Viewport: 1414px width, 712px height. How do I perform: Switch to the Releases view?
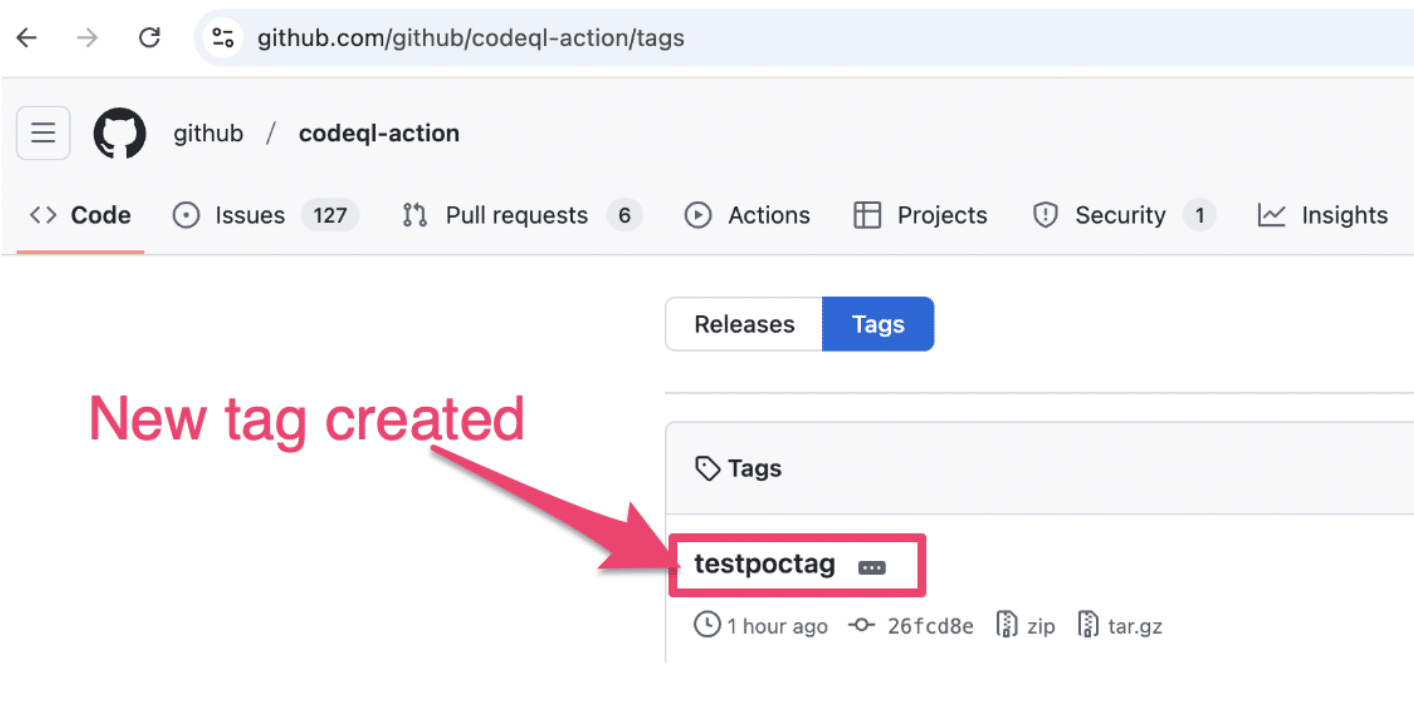744,324
